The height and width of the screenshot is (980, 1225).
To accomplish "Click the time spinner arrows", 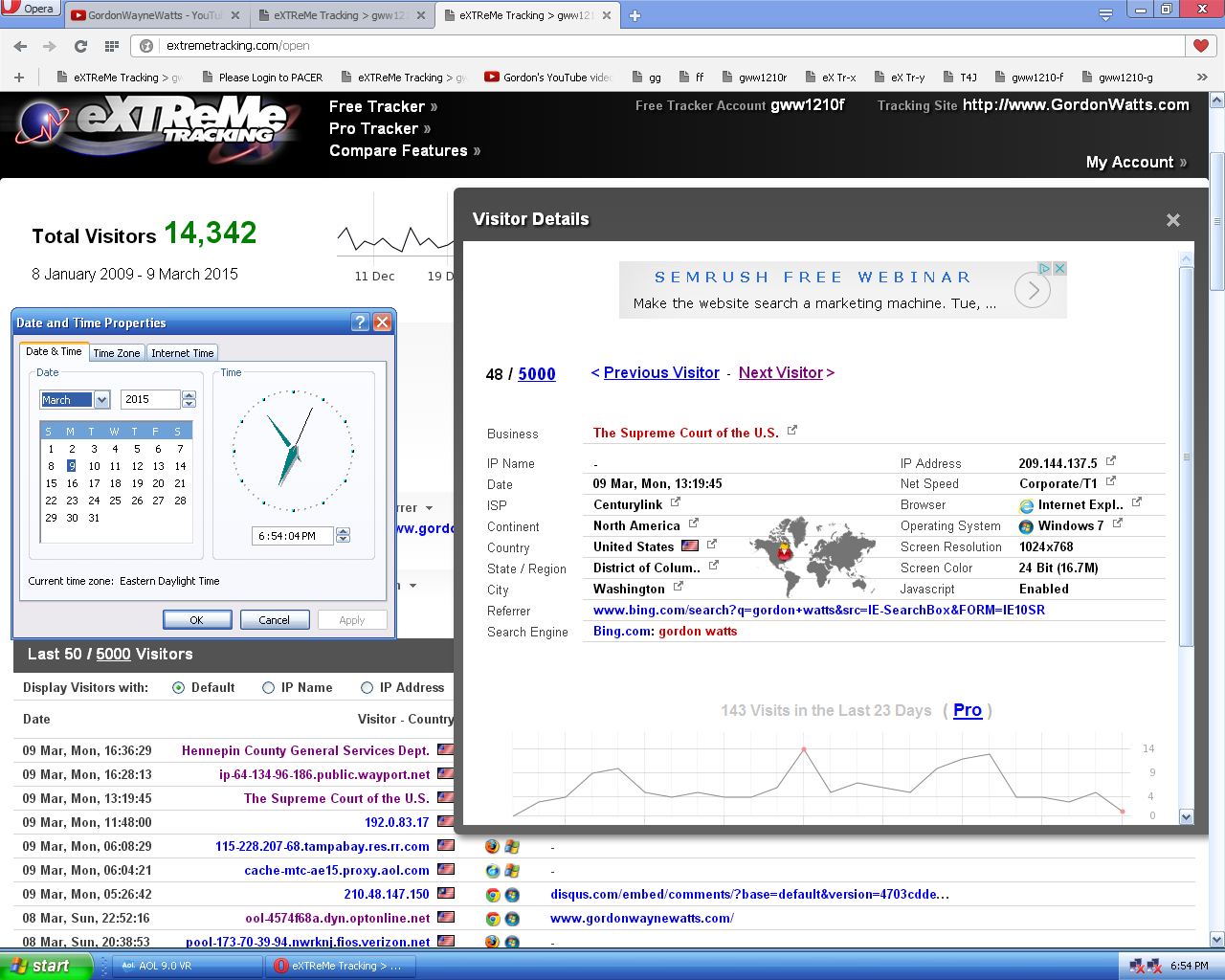I will (x=343, y=535).
